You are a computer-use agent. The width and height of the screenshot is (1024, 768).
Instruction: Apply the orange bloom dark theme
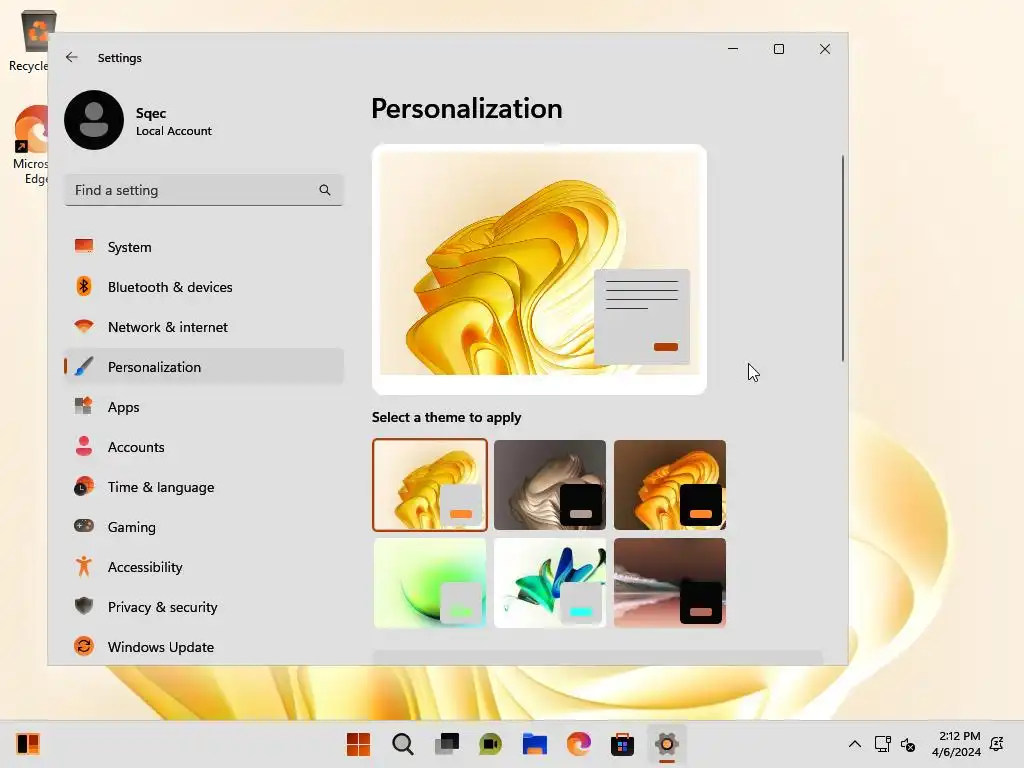(x=670, y=485)
